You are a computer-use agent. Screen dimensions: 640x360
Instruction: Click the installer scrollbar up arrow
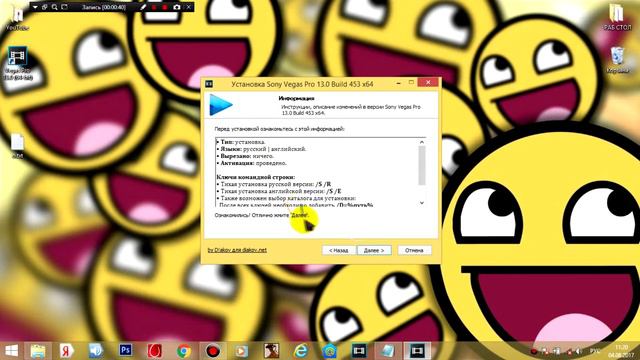tap(422, 142)
